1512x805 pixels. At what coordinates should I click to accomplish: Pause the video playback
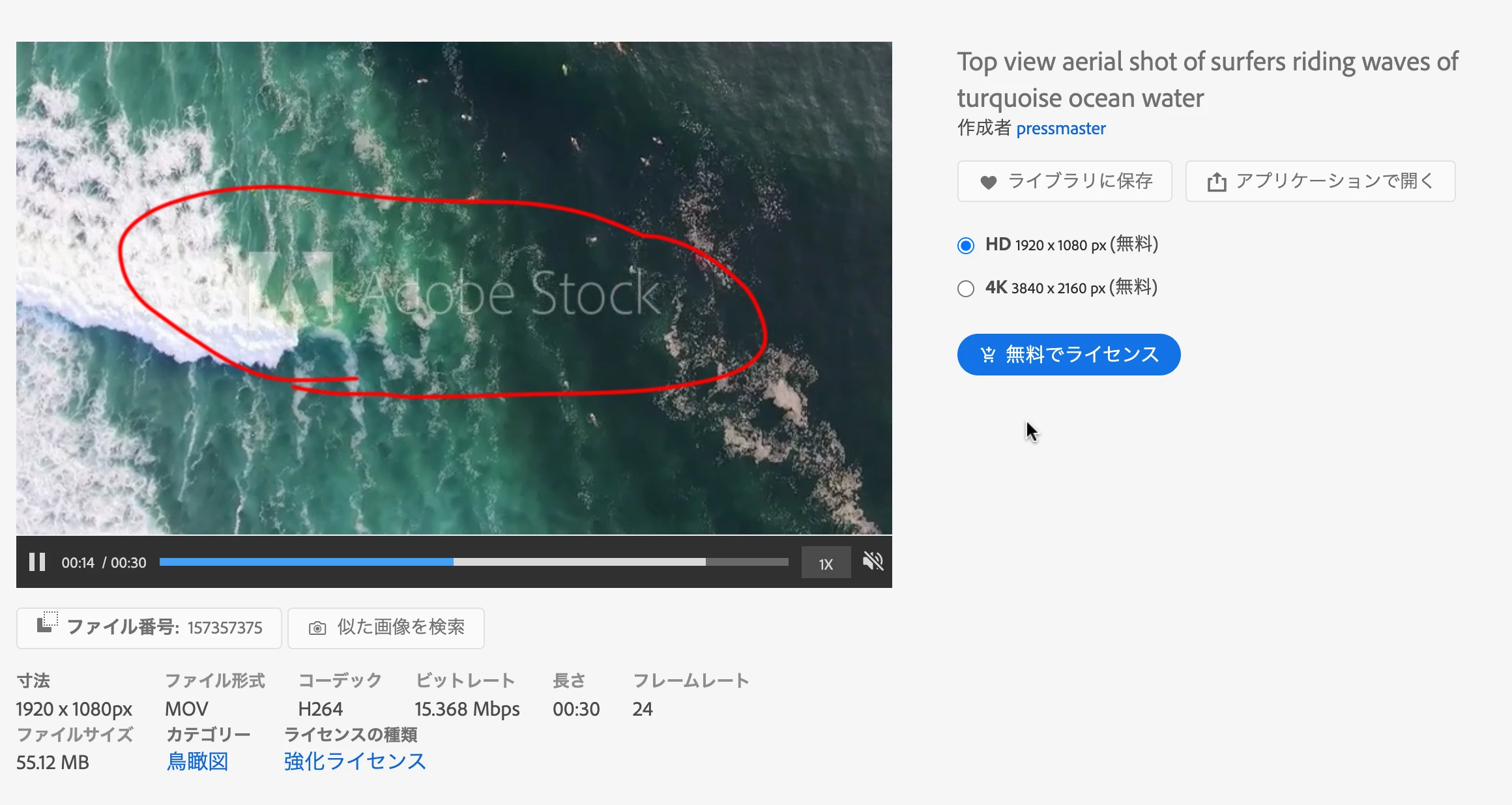click(37, 562)
